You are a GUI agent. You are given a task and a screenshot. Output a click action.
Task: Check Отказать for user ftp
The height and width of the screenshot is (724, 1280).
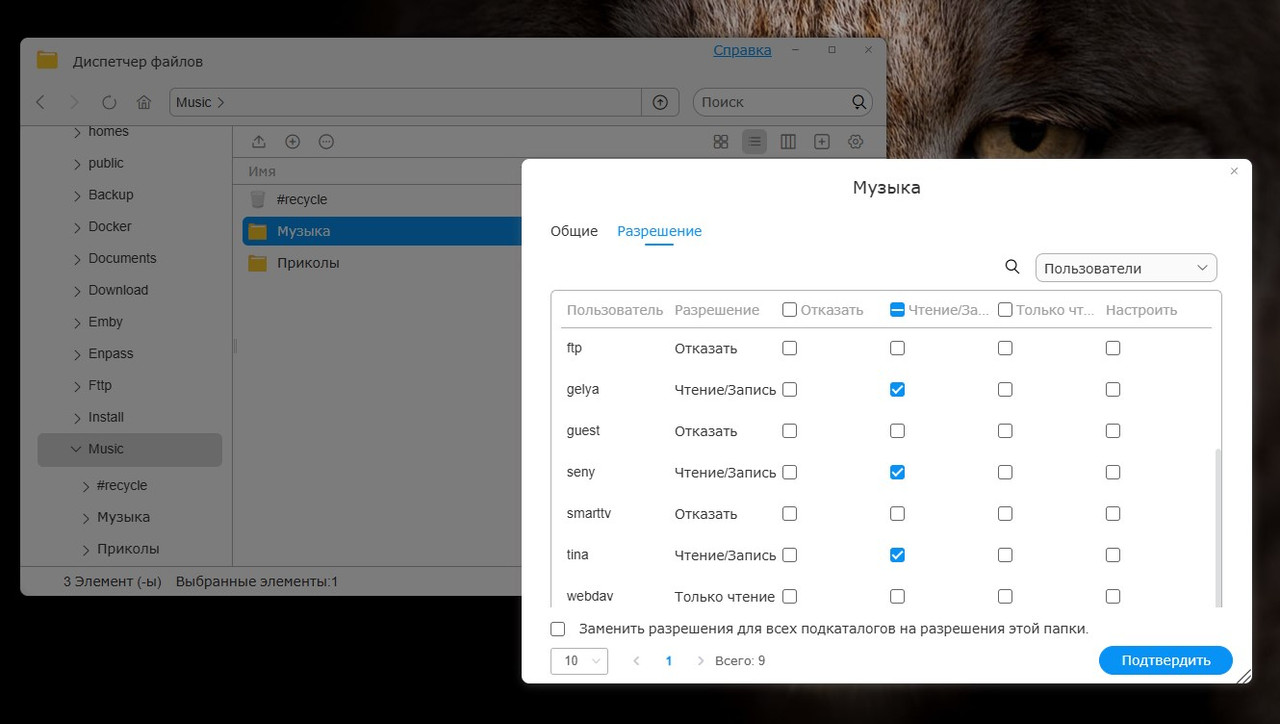click(x=790, y=348)
